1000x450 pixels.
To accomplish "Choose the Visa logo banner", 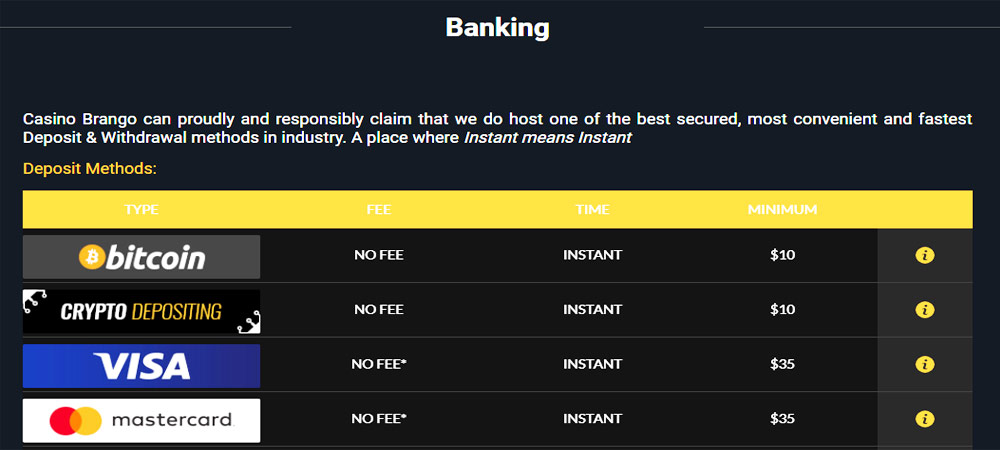I will [x=142, y=366].
